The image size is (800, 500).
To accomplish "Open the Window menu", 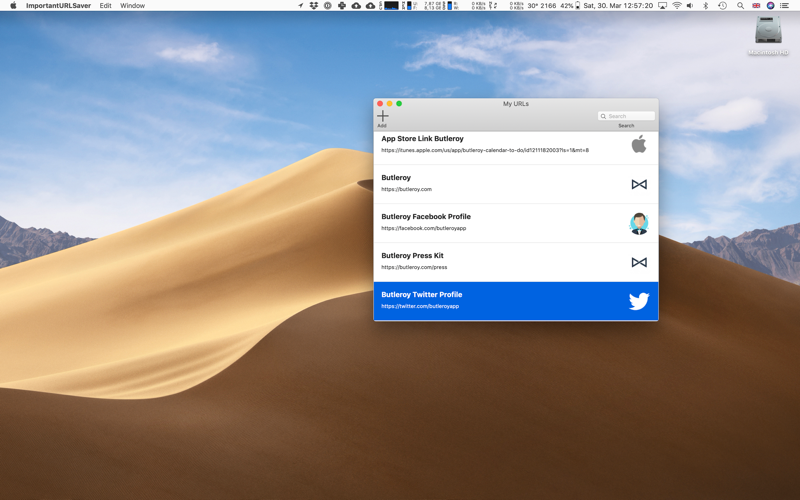I will [x=132, y=6].
